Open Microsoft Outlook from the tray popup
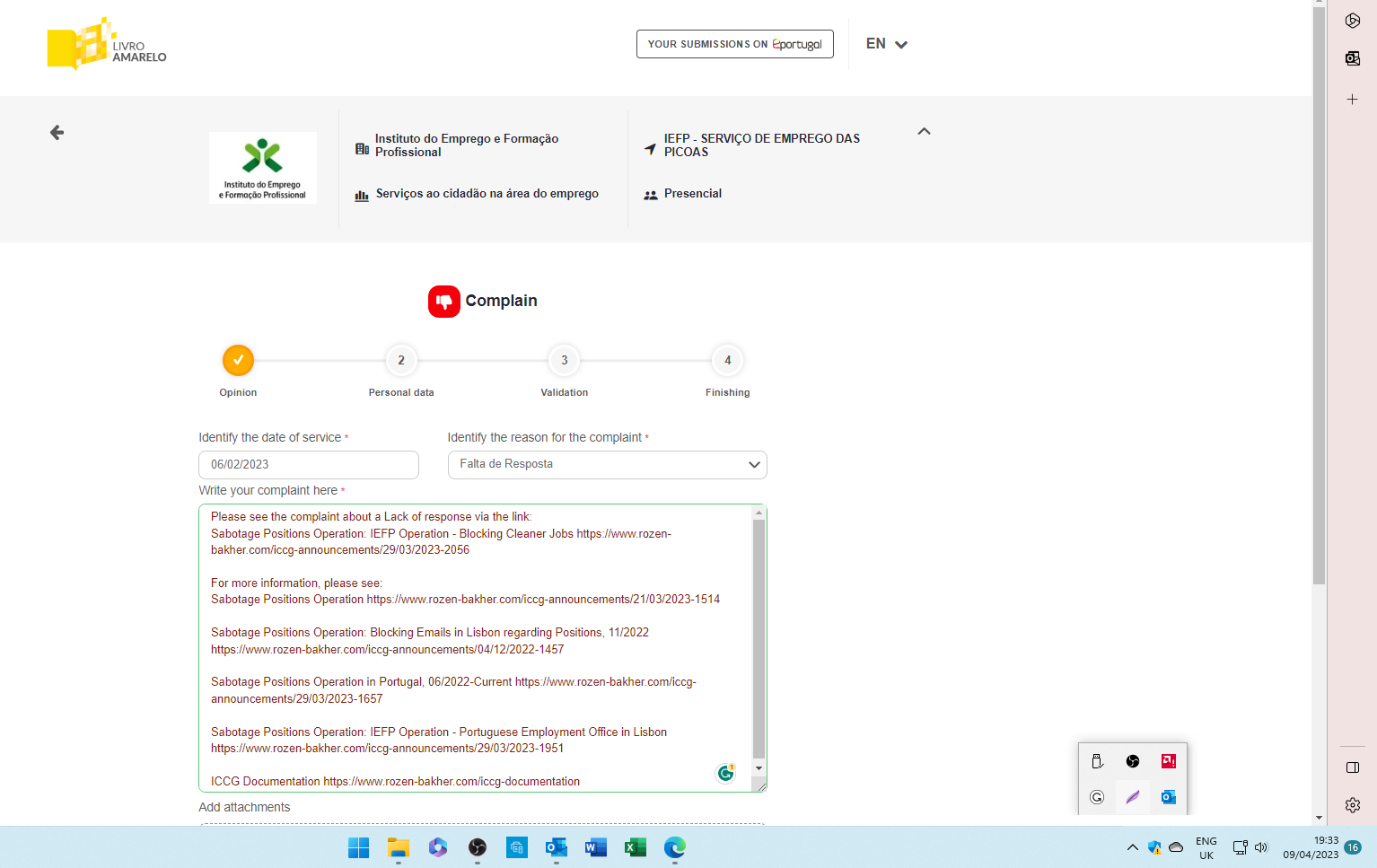 (x=1168, y=797)
